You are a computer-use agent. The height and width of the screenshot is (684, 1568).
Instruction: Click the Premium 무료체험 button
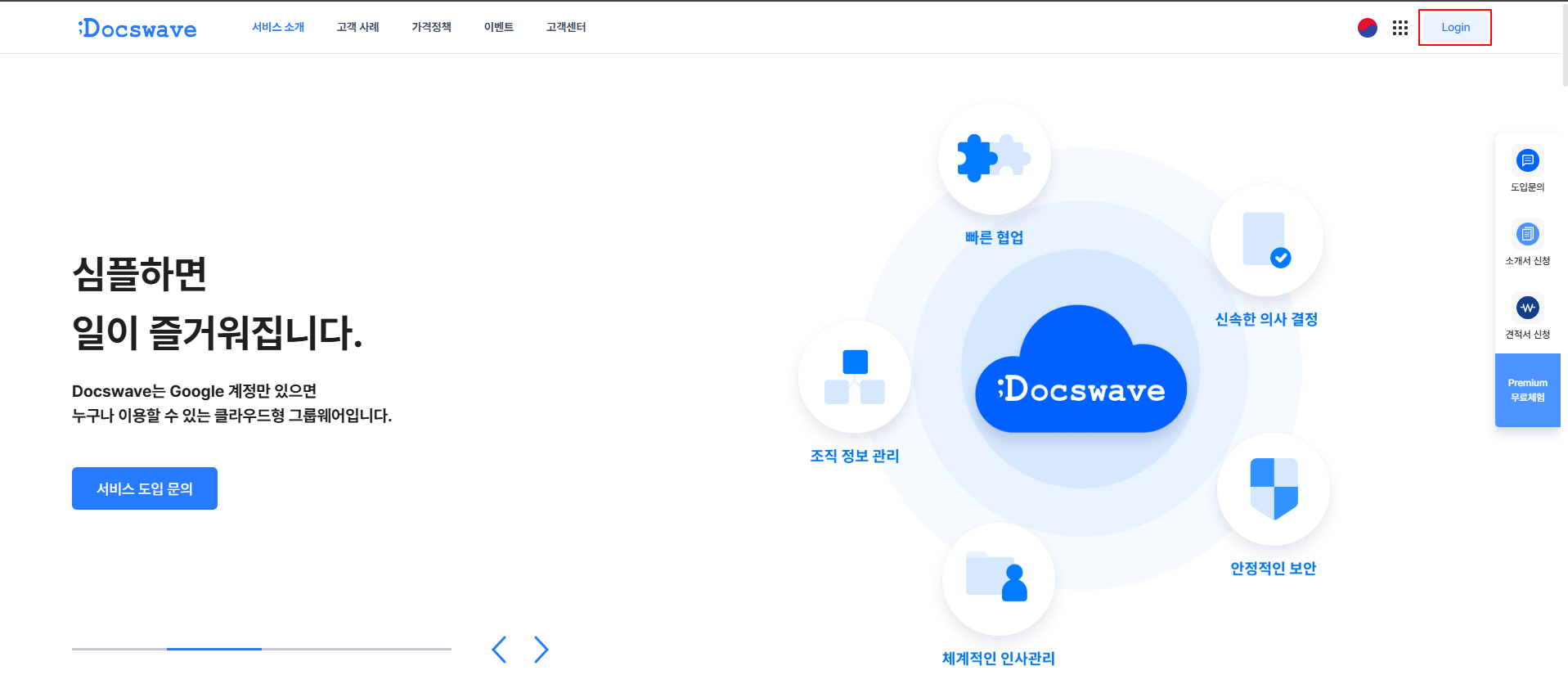click(x=1527, y=390)
